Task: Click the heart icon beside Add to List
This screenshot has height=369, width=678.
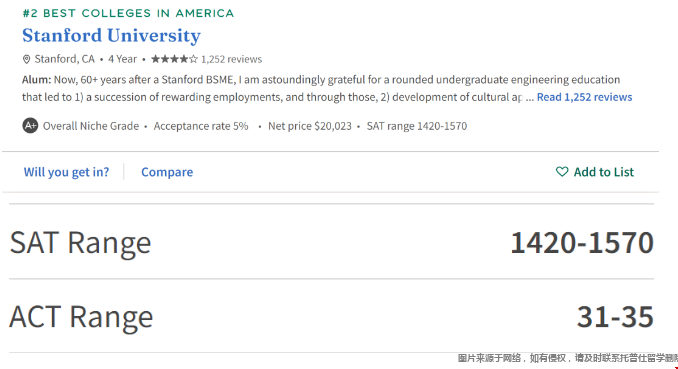Action: pos(562,172)
